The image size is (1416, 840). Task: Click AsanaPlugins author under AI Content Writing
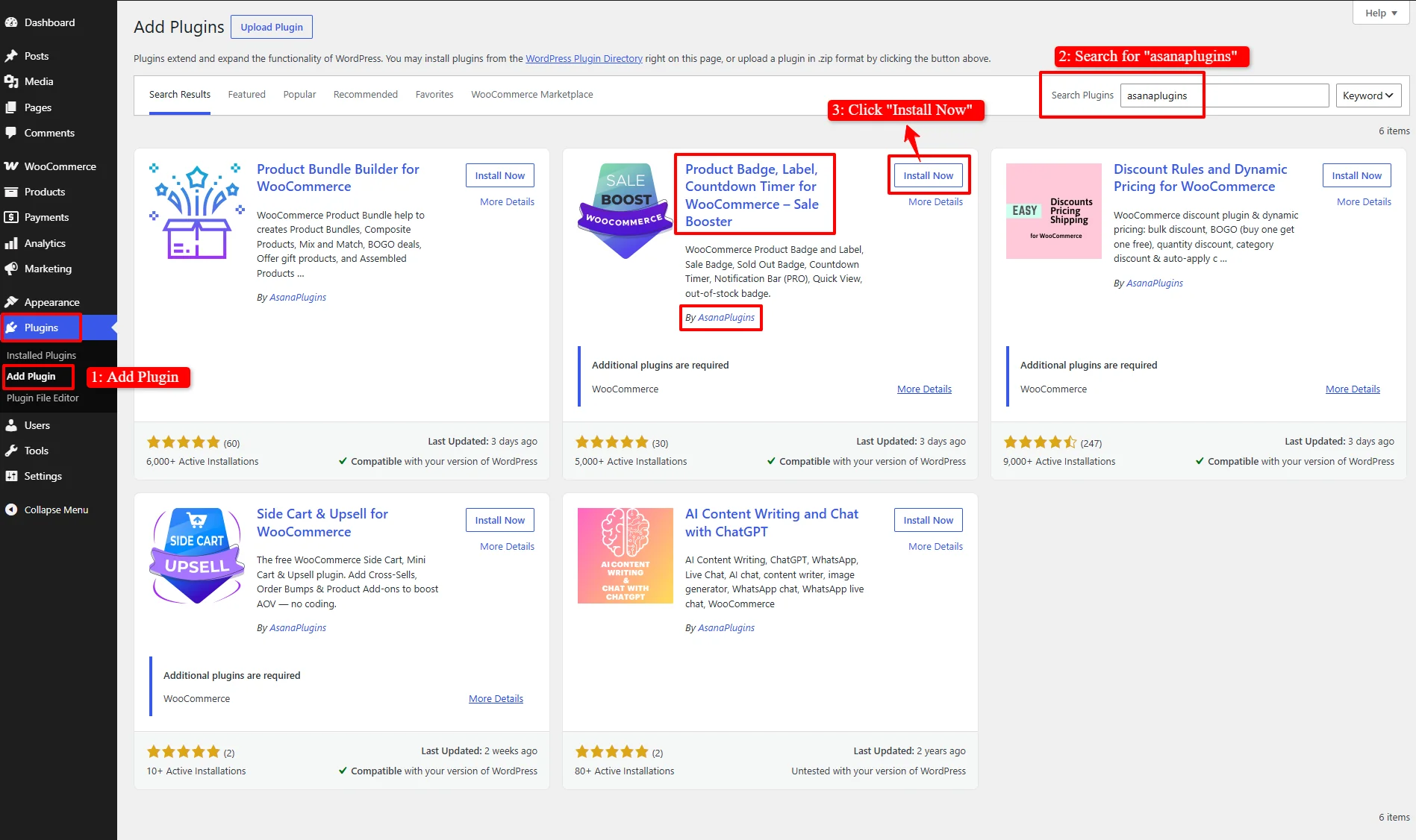click(x=726, y=627)
